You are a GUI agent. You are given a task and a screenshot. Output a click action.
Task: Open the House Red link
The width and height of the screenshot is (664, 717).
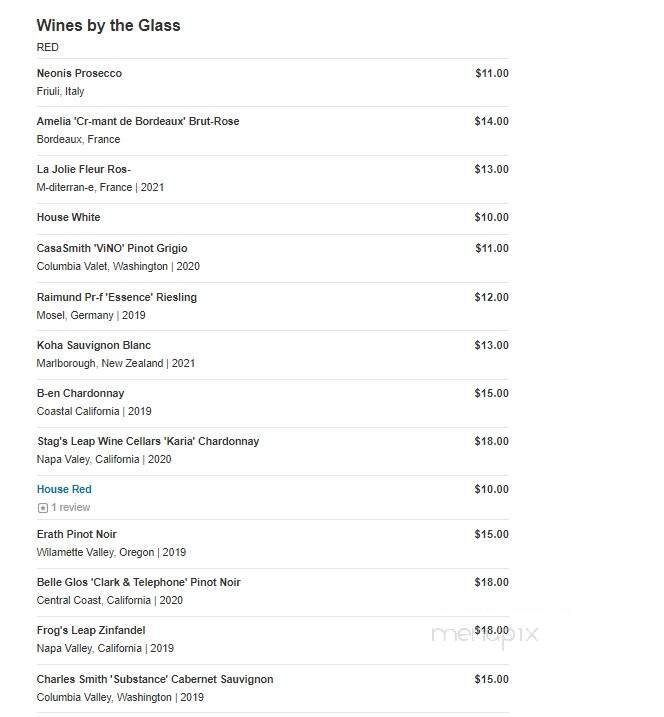(x=64, y=489)
